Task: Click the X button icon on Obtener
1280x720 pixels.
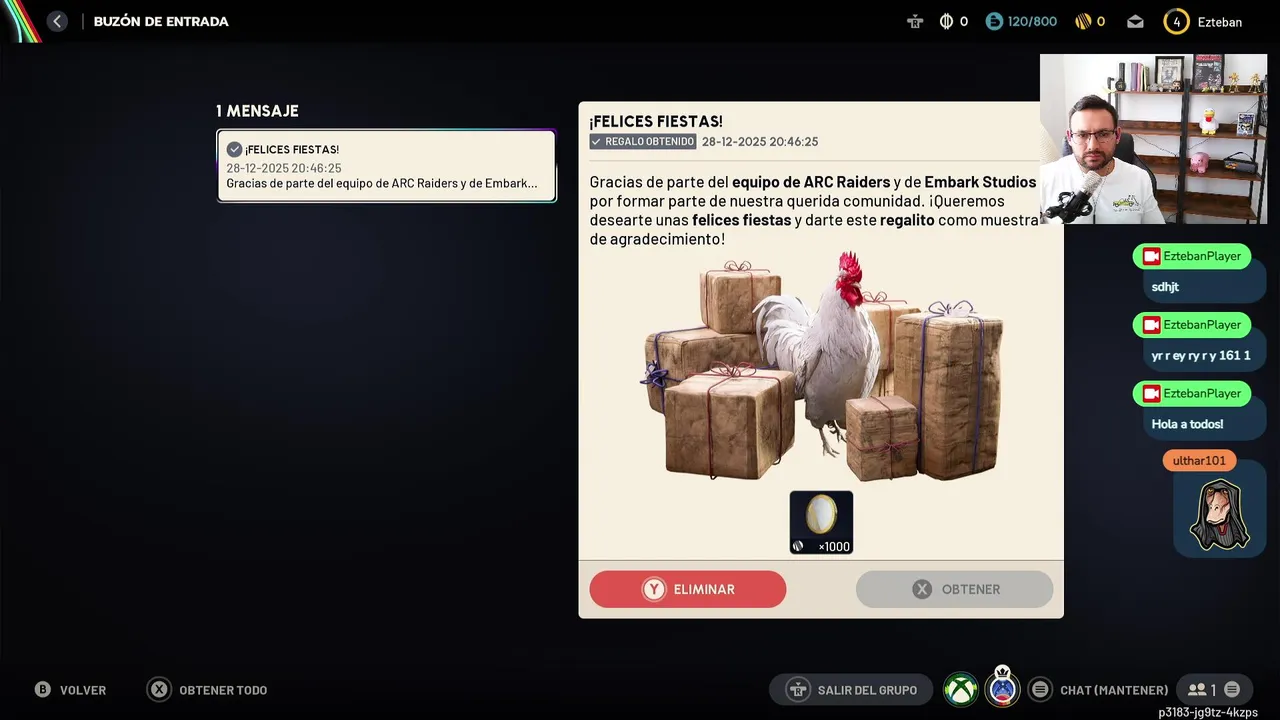Action: pyautogui.click(x=922, y=589)
